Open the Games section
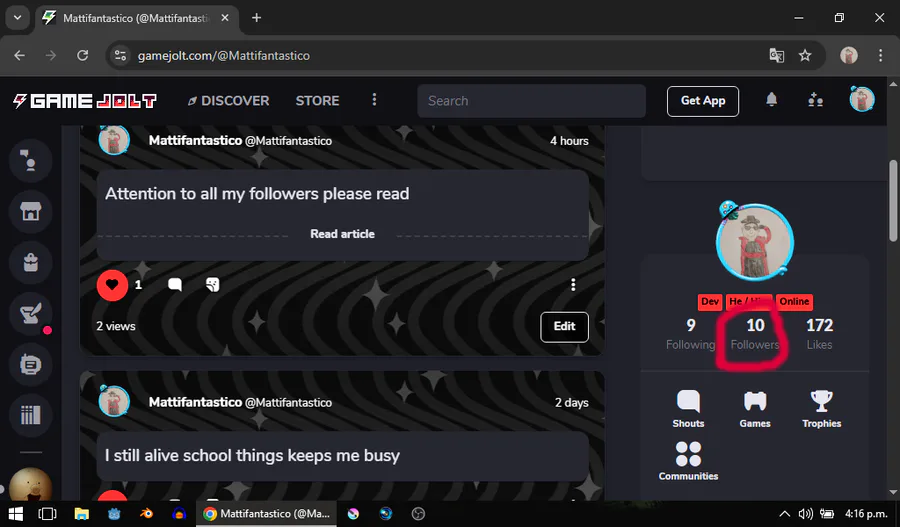This screenshot has height=527, width=900. click(x=755, y=409)
